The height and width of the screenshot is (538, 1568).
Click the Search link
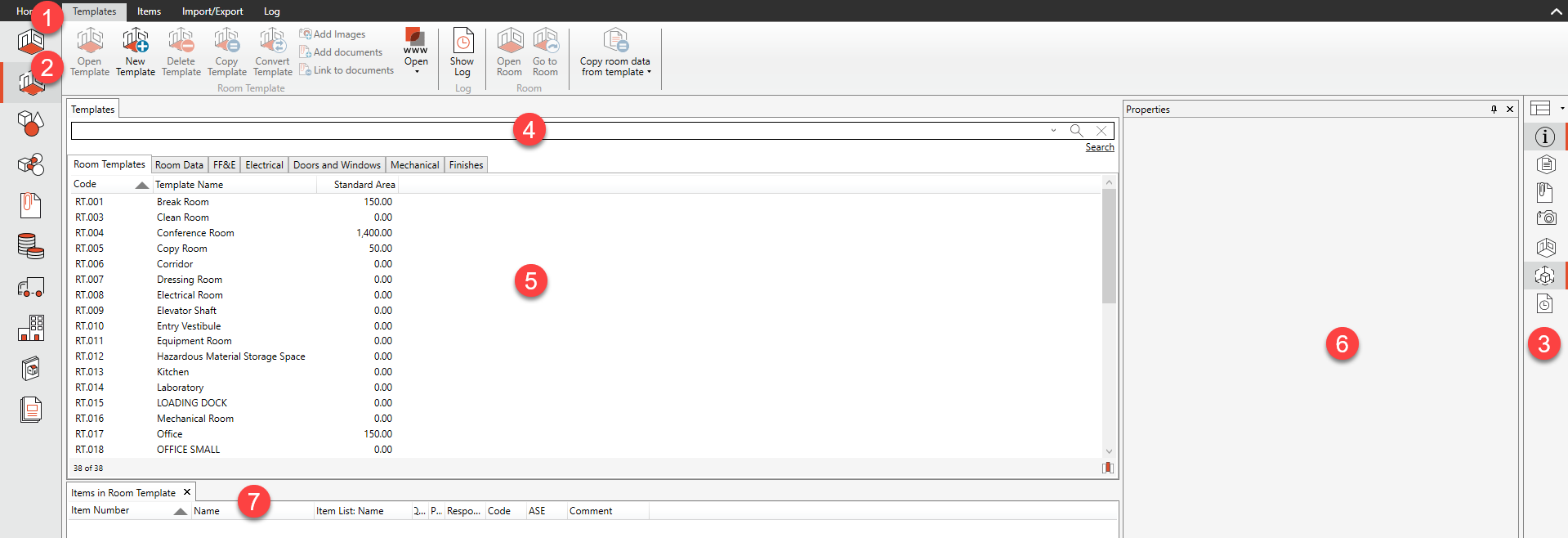click(1099, 147)
